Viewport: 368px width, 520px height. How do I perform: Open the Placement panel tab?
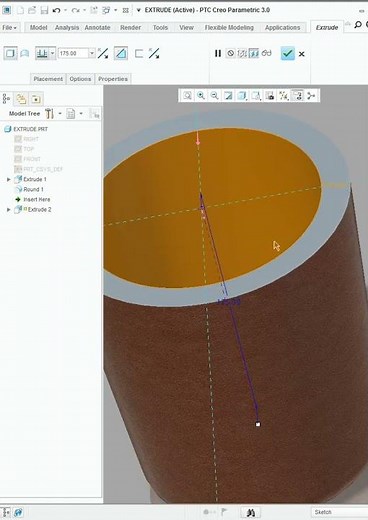click(48, 79)
